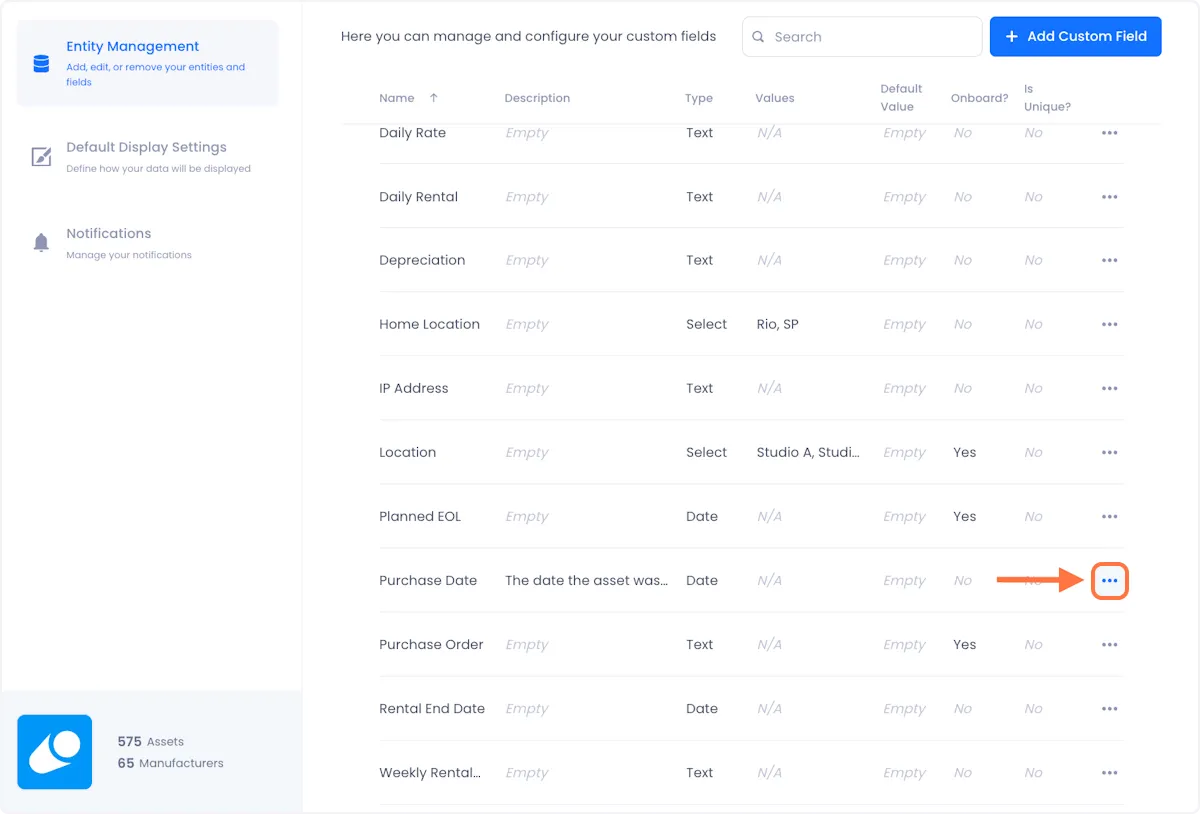
Task: Select the Daily Rental field name
Action: coord(418,197)
